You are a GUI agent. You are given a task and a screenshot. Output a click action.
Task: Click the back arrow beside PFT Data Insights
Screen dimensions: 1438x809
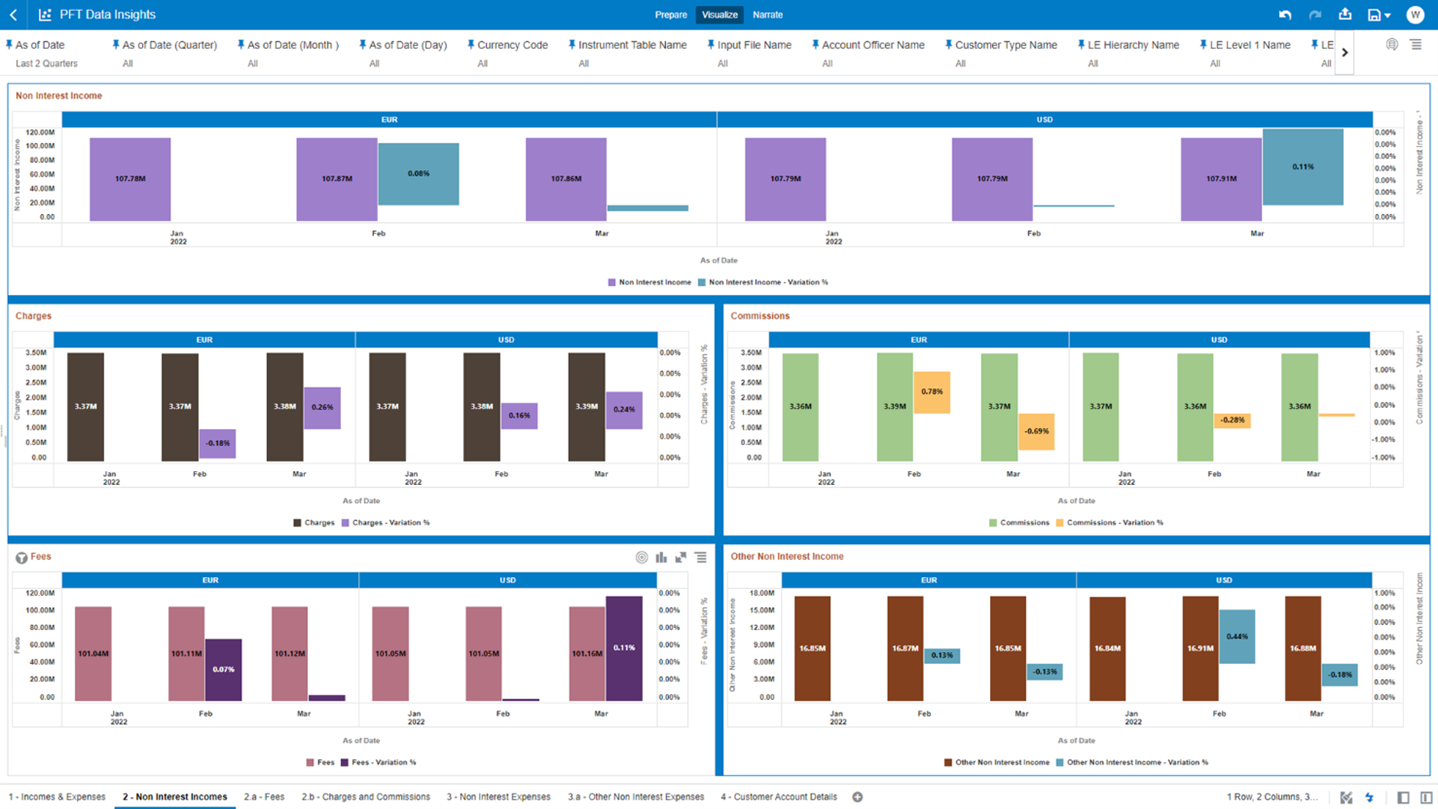(14, 14)
